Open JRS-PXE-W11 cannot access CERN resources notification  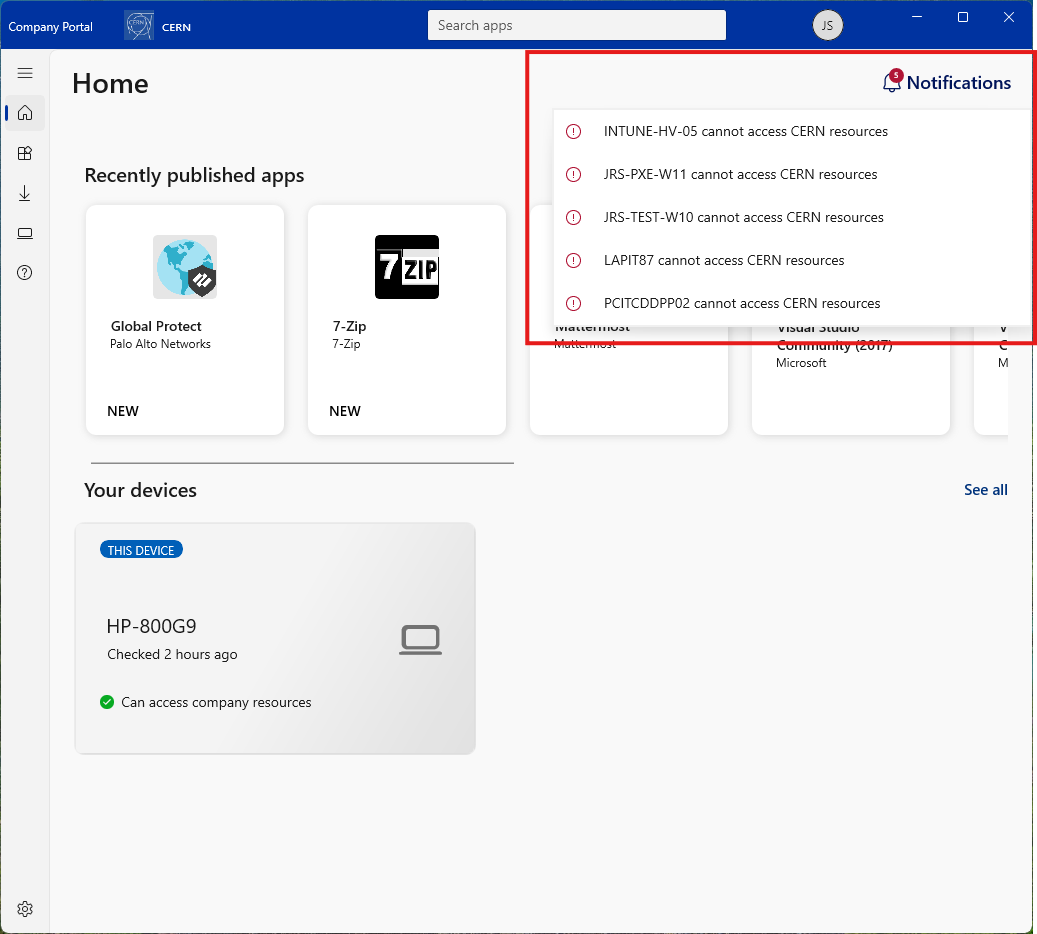pyautogui.click(x=792, y=175)
